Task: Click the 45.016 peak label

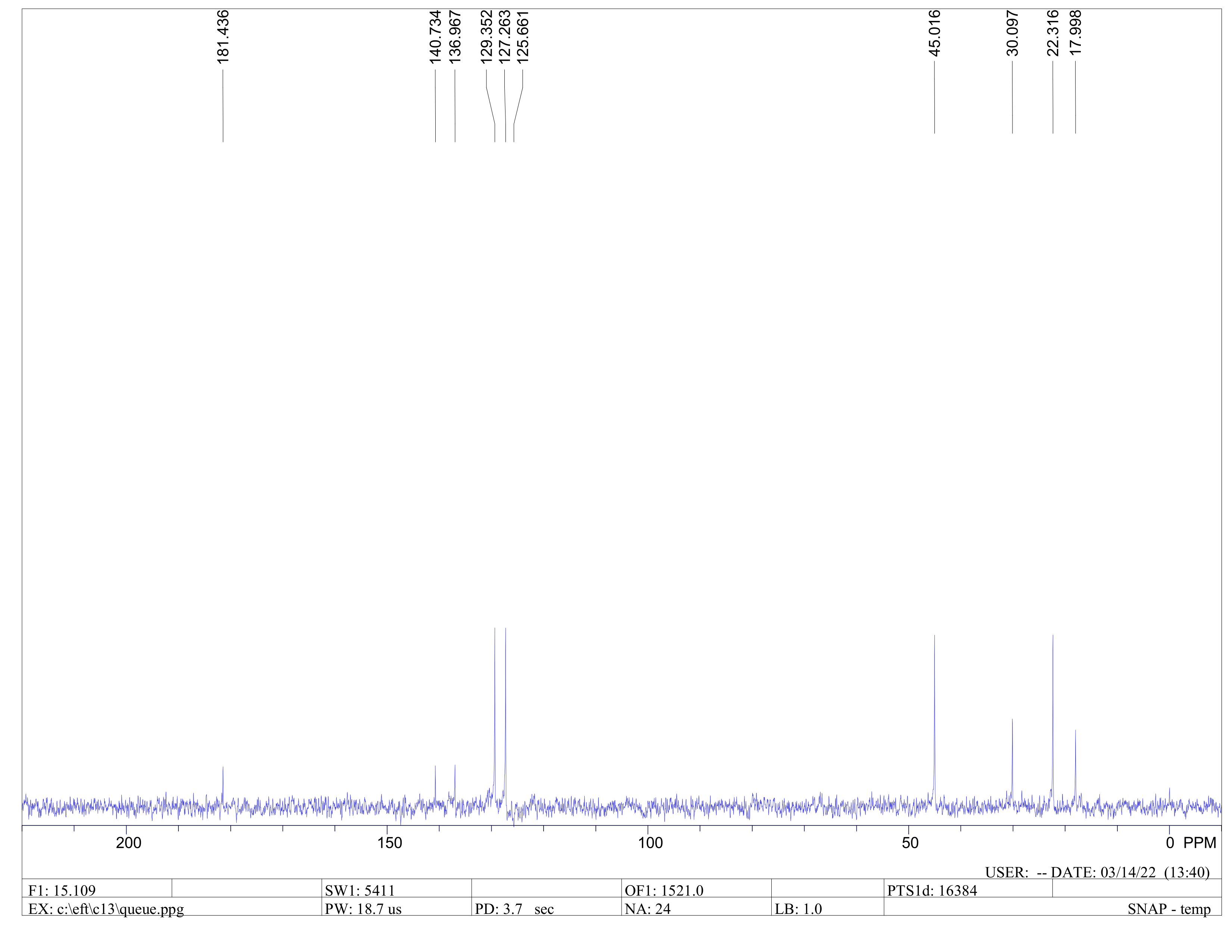Action: tap(934, 33)
